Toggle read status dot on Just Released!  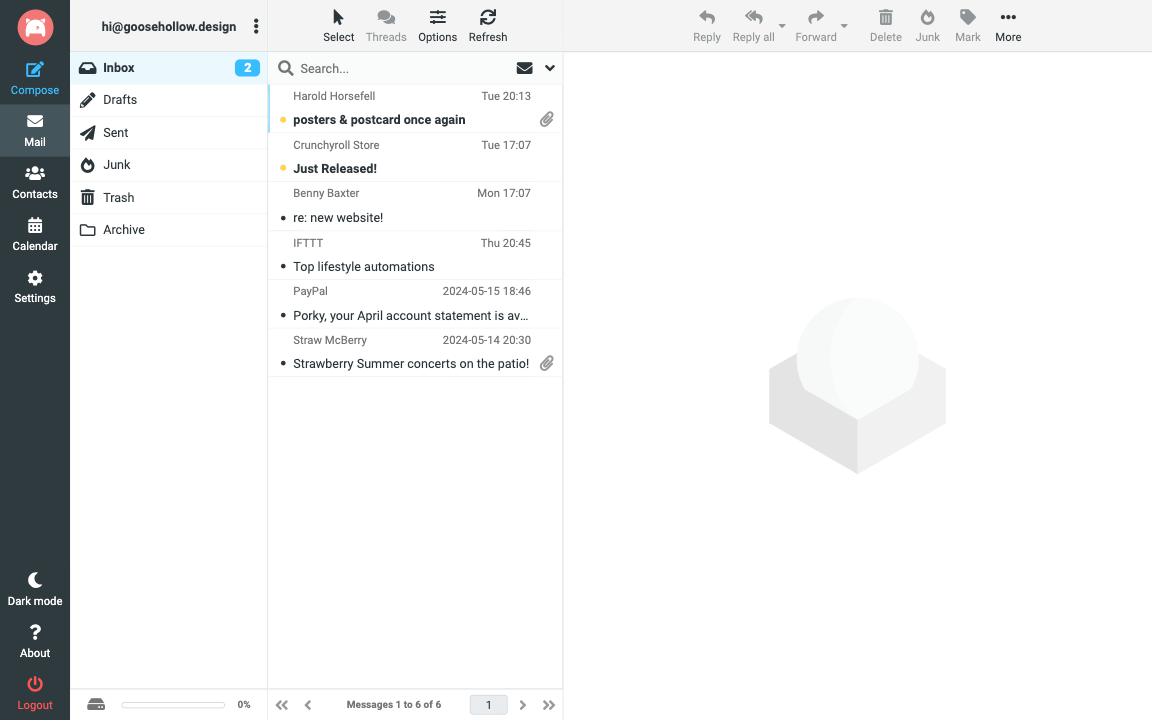click(283, 168)
